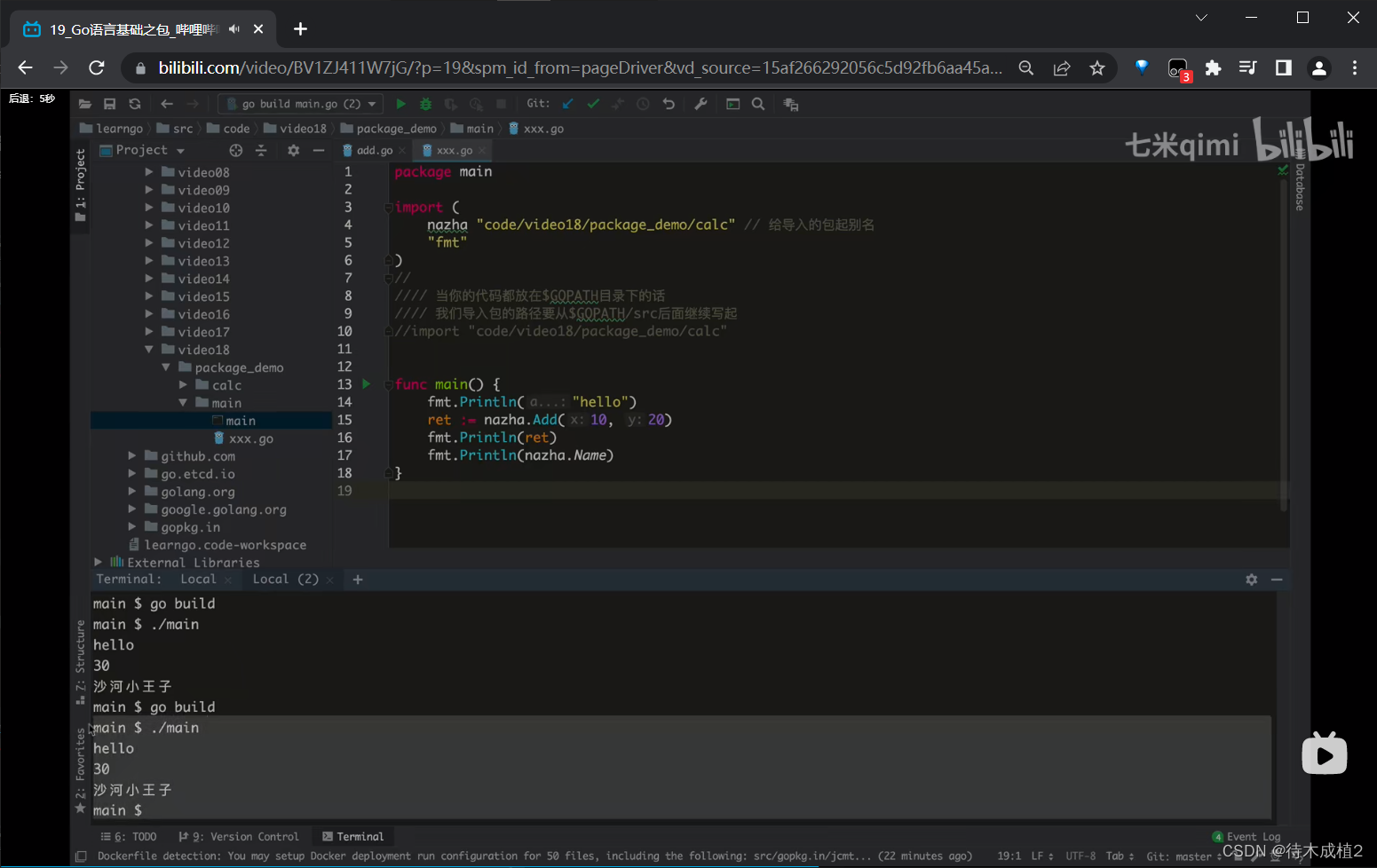Screen dimensions: 1377x868
Task: Switch to the add.go editor tab
Action: tap(374, 150)
